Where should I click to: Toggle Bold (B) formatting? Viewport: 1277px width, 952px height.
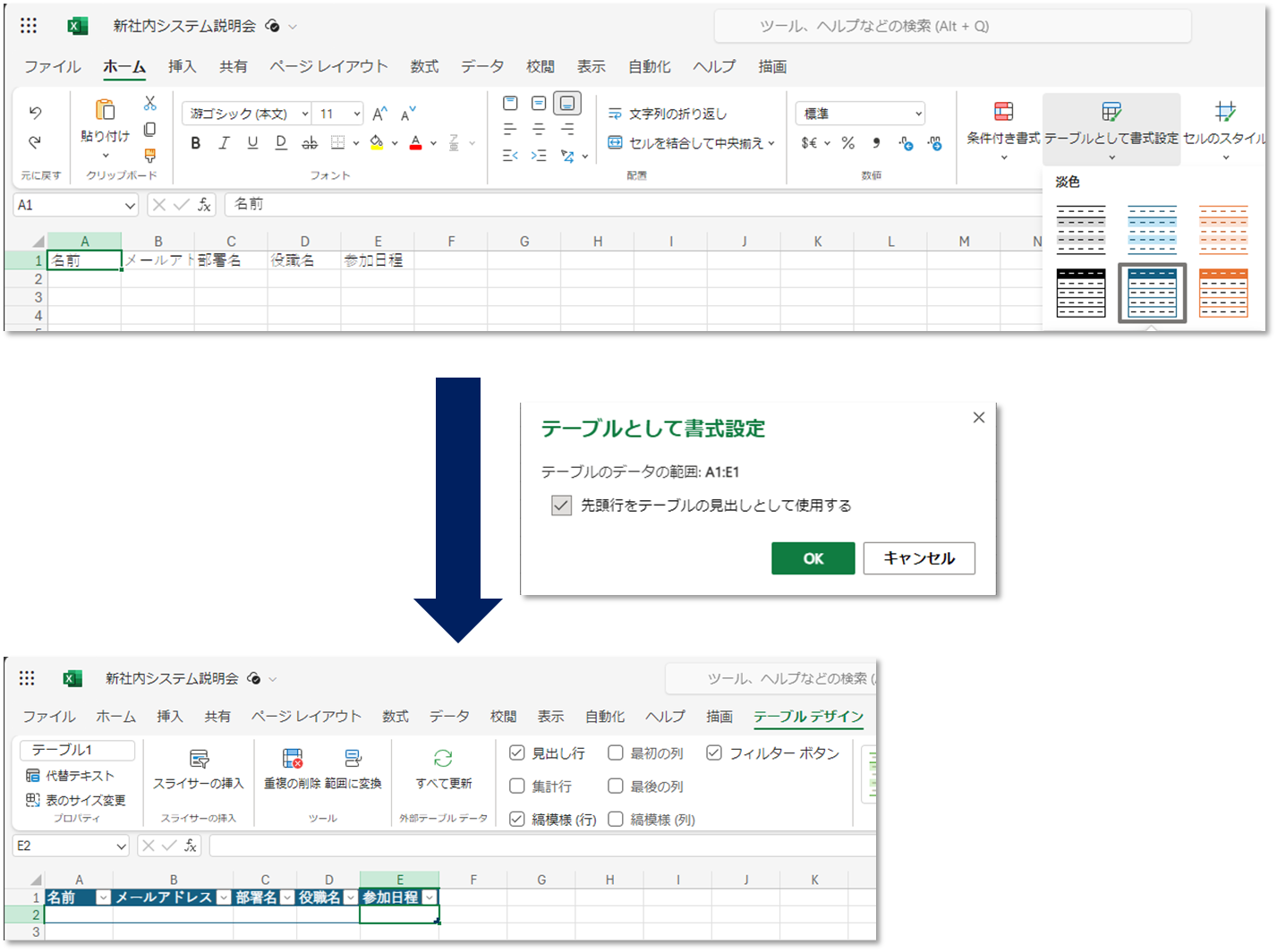coord(195,143)
